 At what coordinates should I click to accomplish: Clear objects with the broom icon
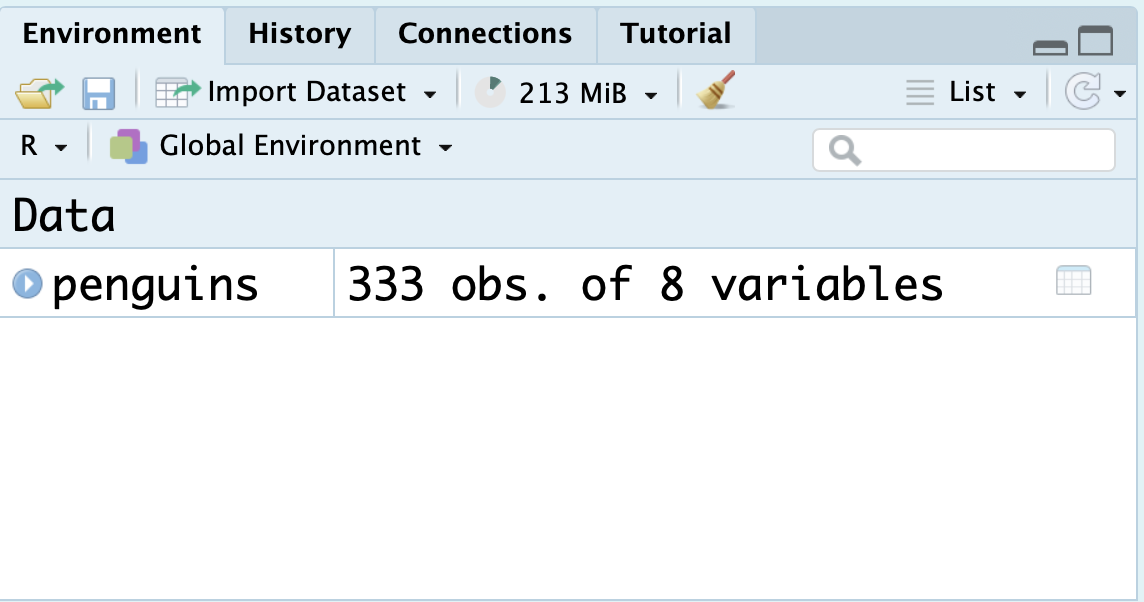point(716,90)
